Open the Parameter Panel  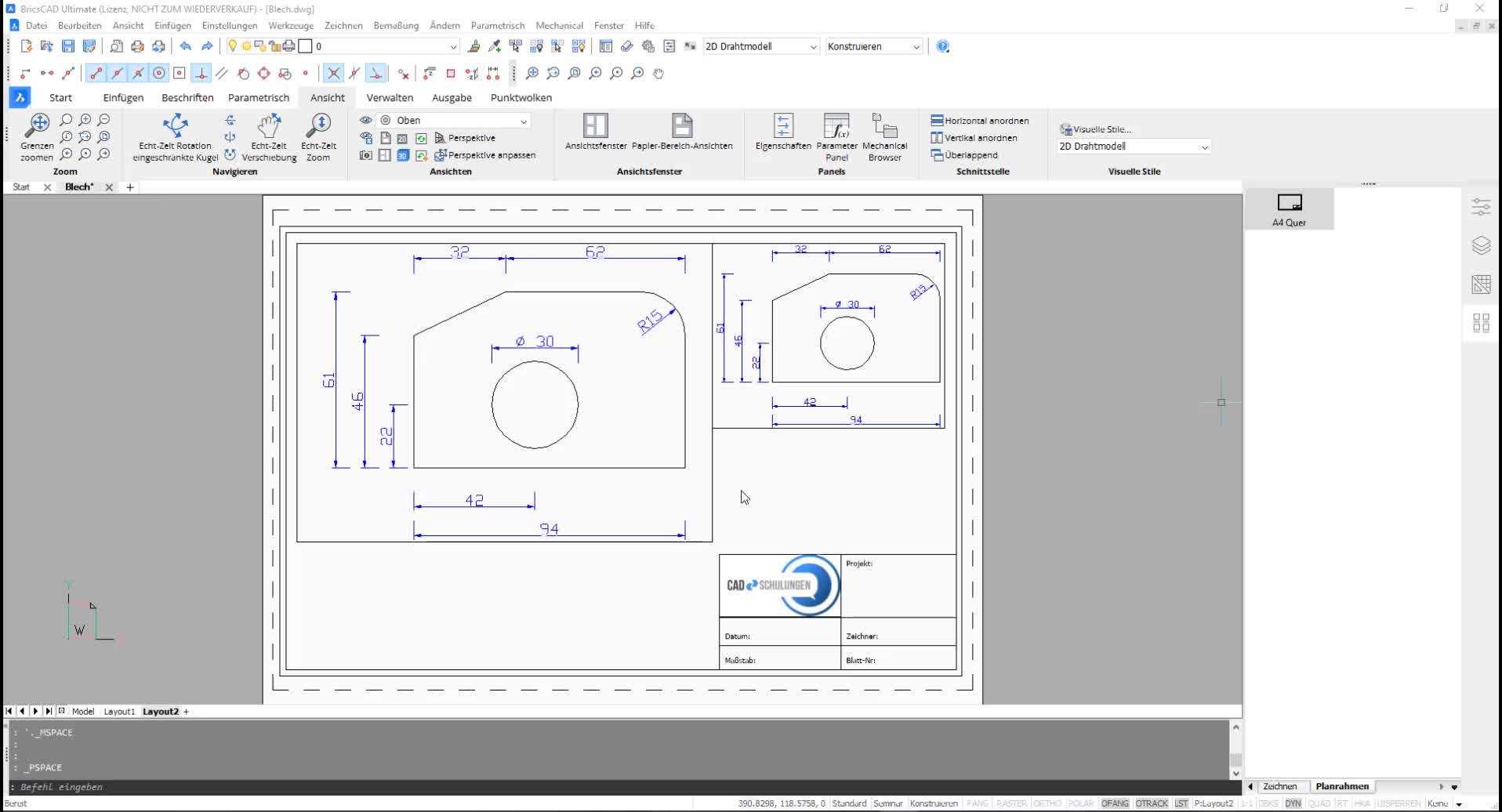click(836, 137)
